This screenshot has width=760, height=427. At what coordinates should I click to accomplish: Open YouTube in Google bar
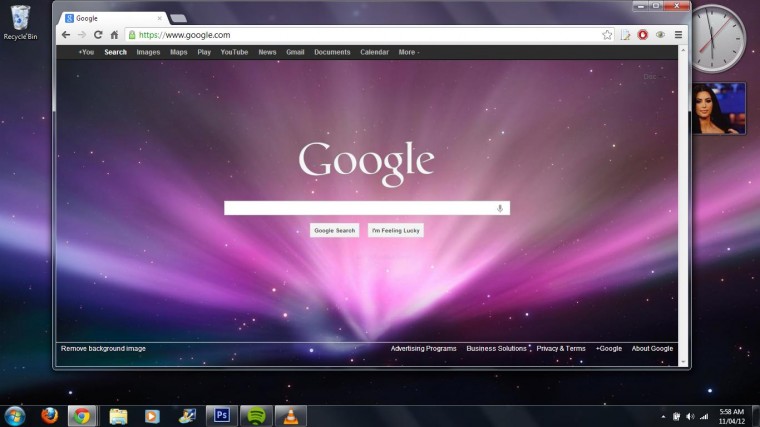[x=234, y=52]
